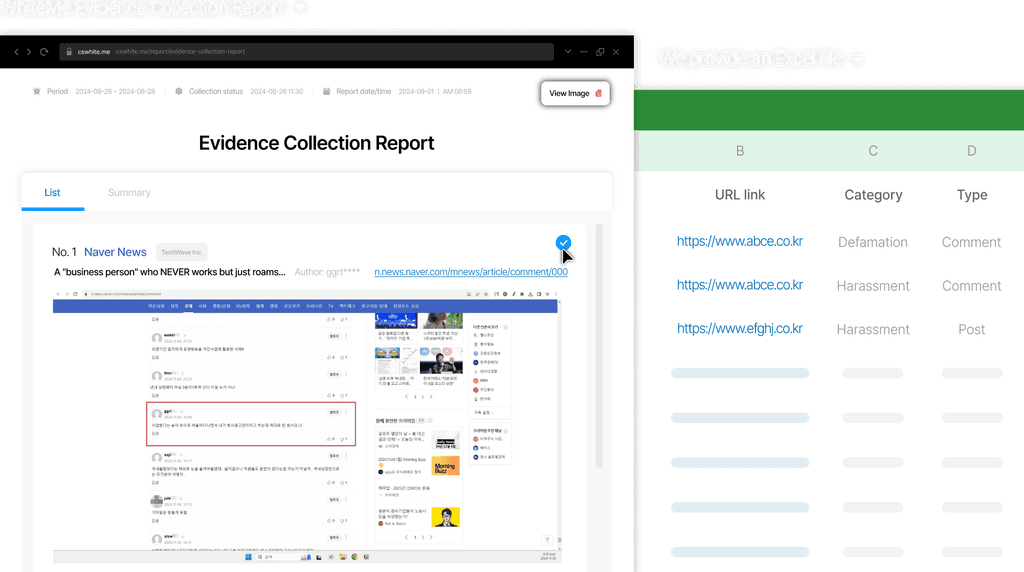Viewport: 1024px width, 572px height.
Task: Reload the page with the refresh icon
Action: [x=44, y=52]
